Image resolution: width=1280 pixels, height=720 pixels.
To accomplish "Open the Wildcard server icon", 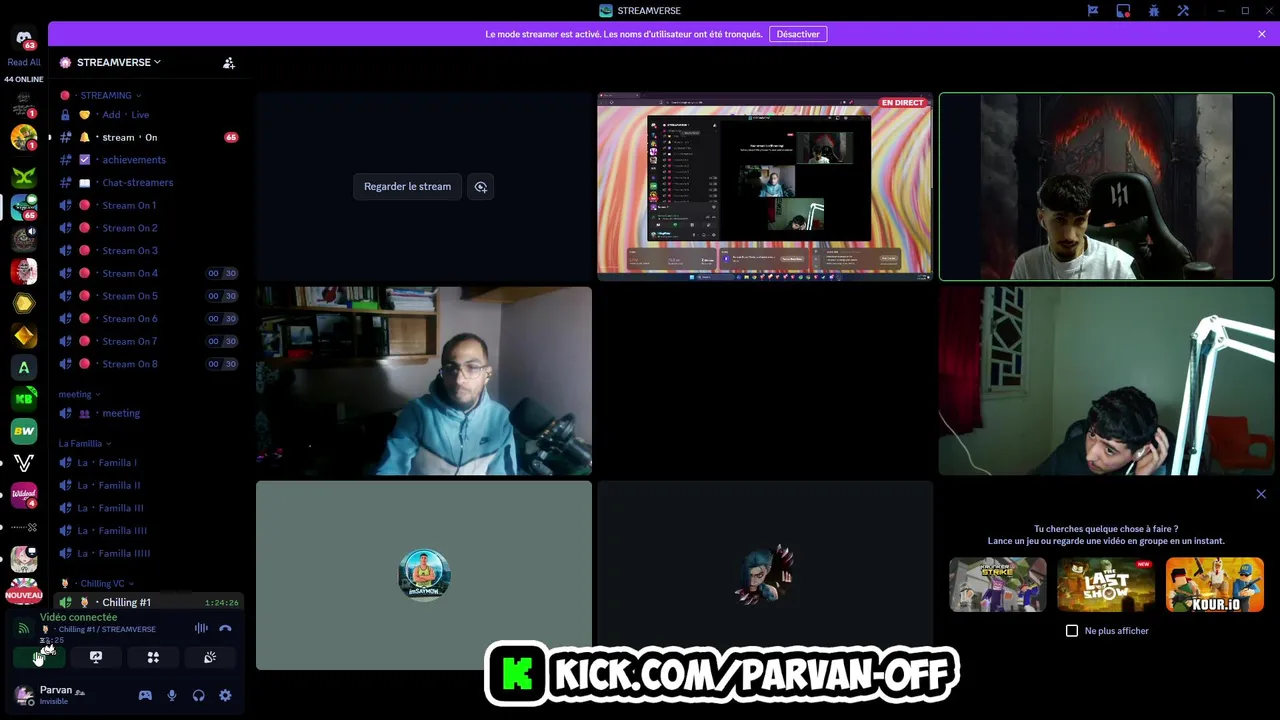I will coord(24,495).
